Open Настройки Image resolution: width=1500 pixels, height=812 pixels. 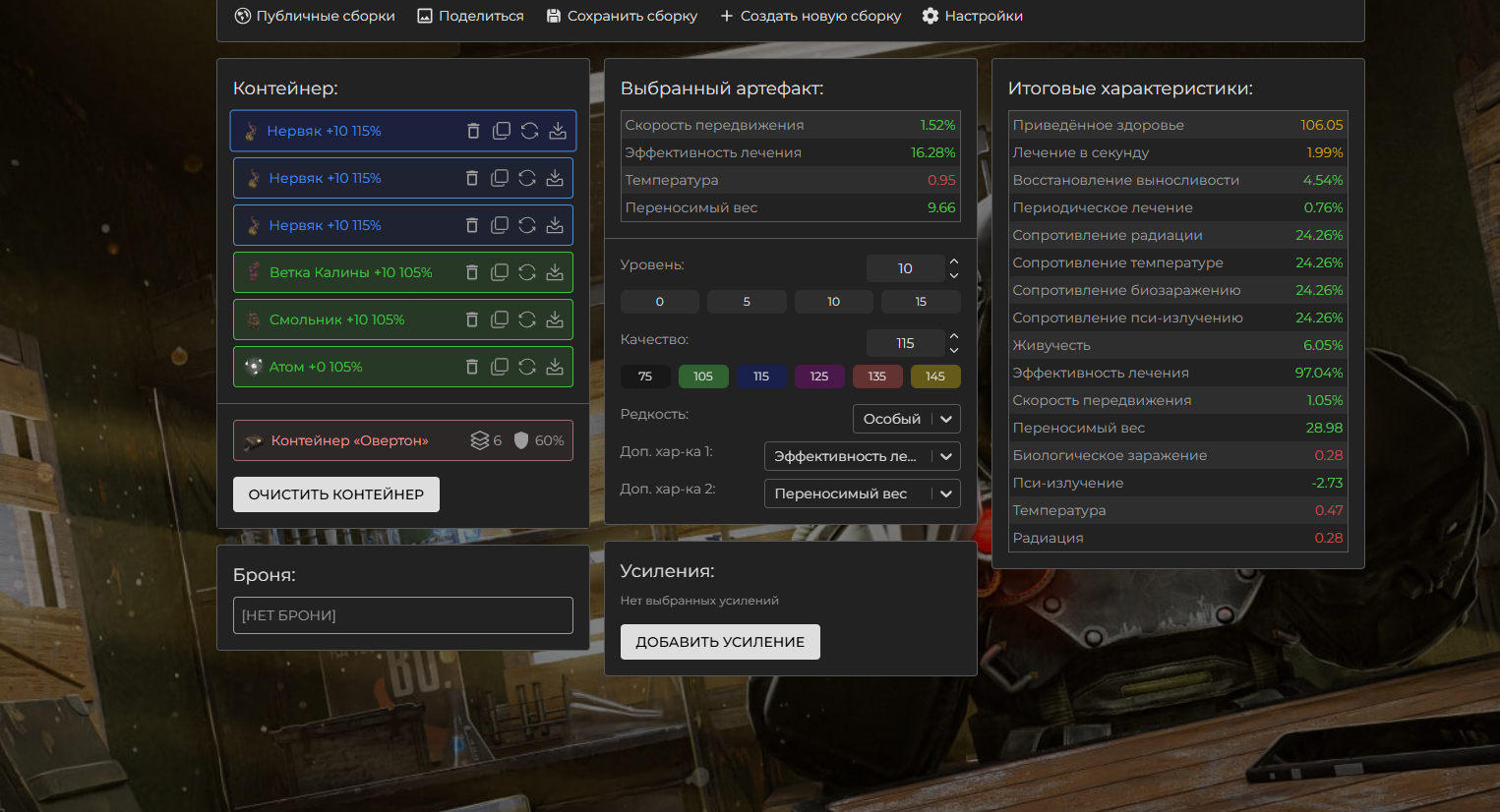coord(972,16)
